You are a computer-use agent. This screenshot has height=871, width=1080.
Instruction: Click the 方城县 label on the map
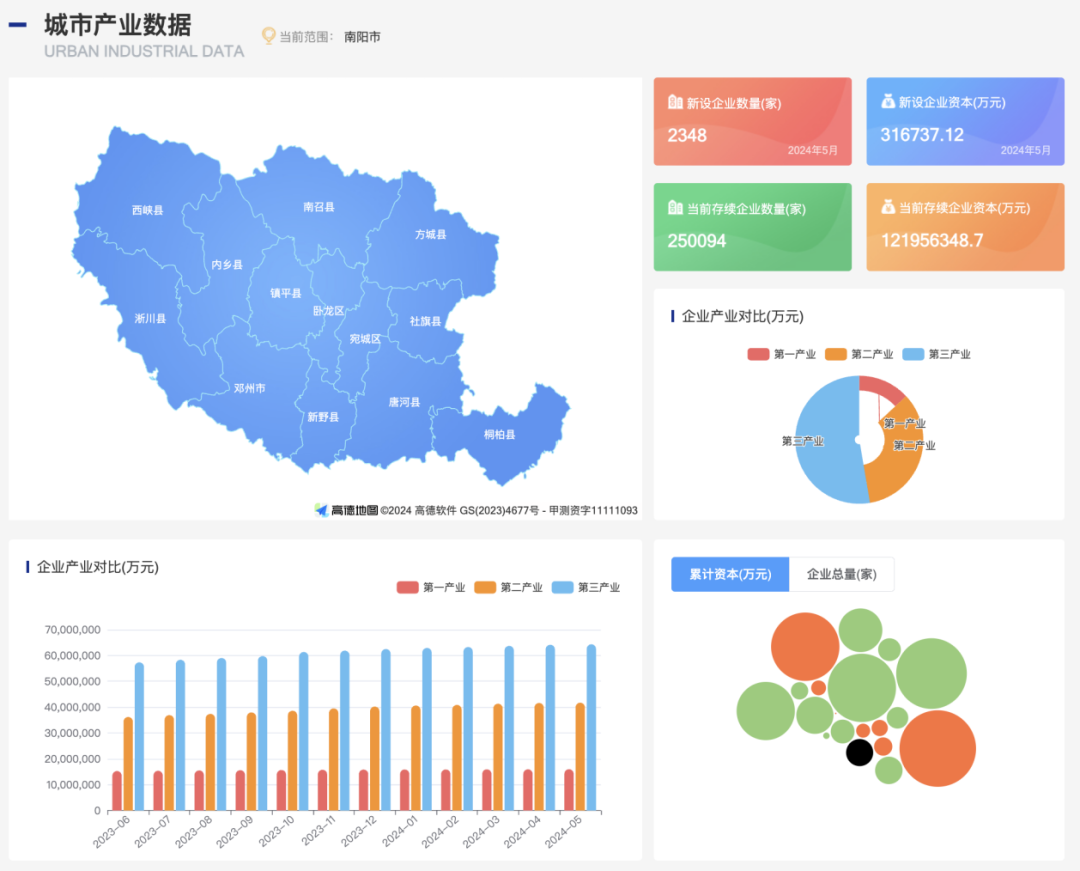[430, 234]
